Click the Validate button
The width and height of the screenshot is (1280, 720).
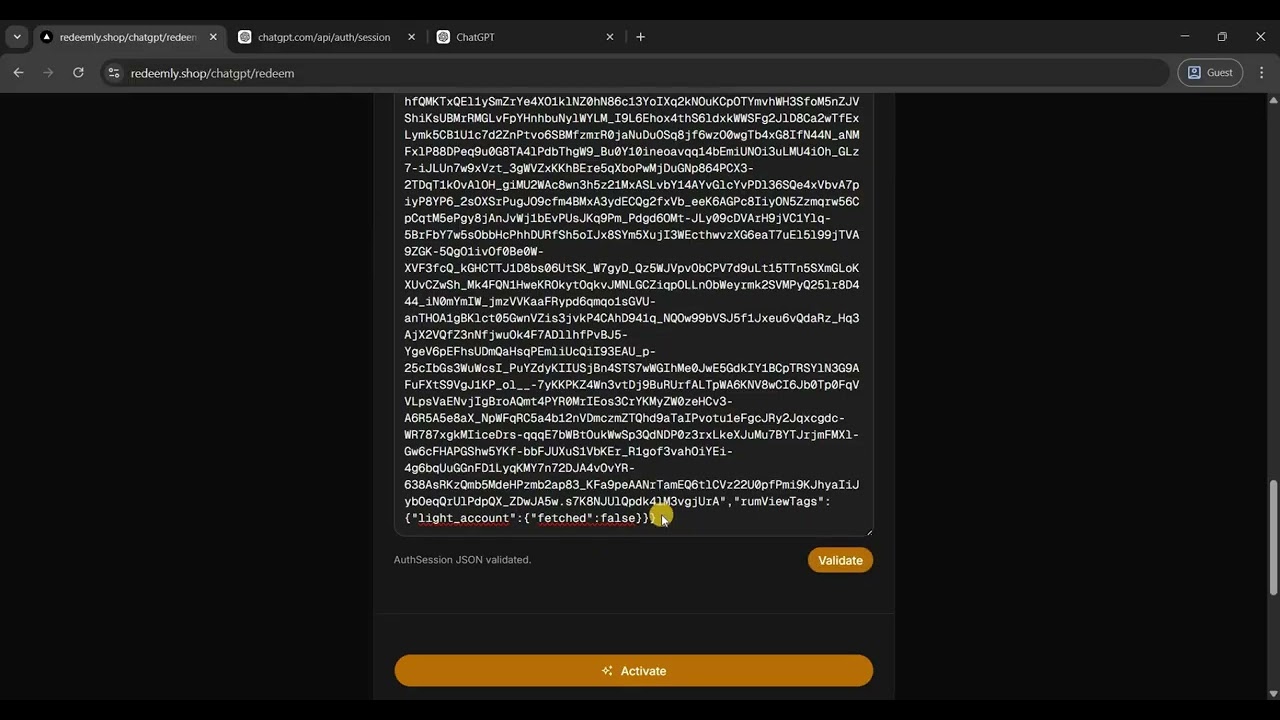click(x=840, y=560)
